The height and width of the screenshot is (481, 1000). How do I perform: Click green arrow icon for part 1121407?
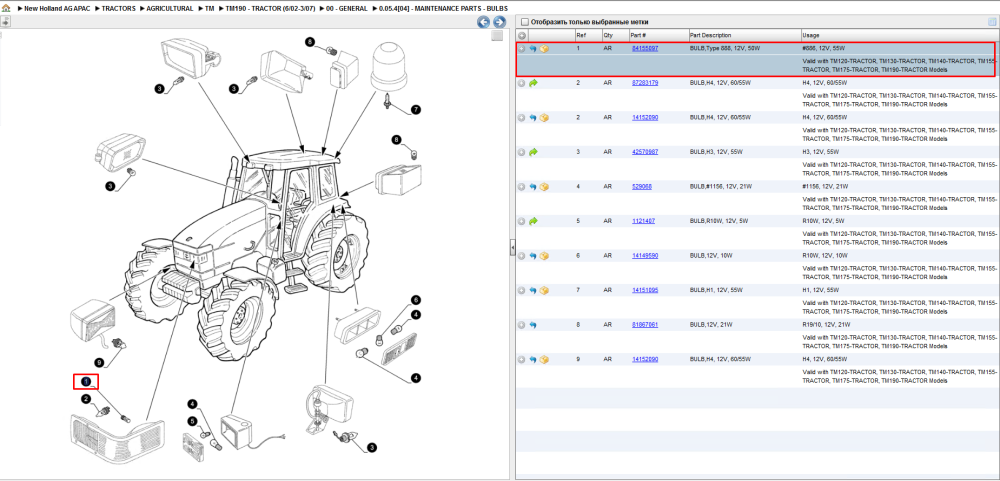click(x=533, y=221)
